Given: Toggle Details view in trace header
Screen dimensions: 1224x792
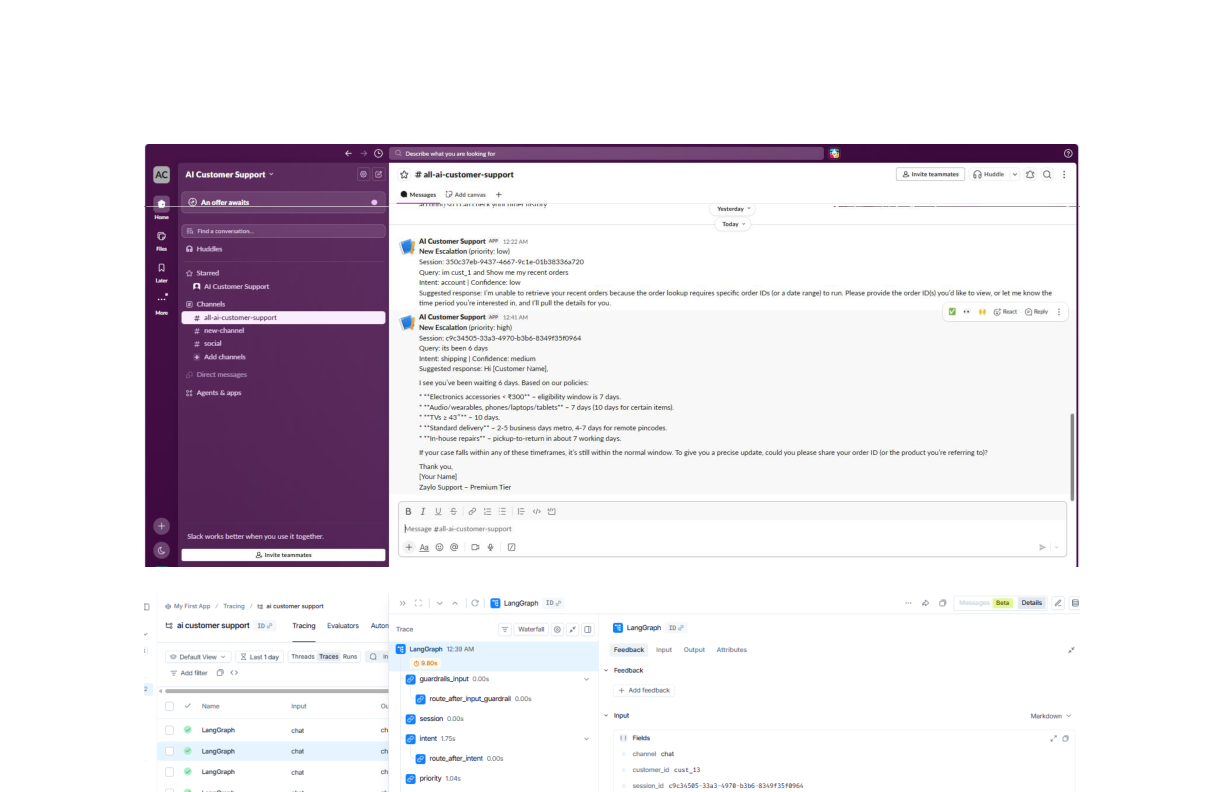Looking at the screenshot, I should [1032, 603].
